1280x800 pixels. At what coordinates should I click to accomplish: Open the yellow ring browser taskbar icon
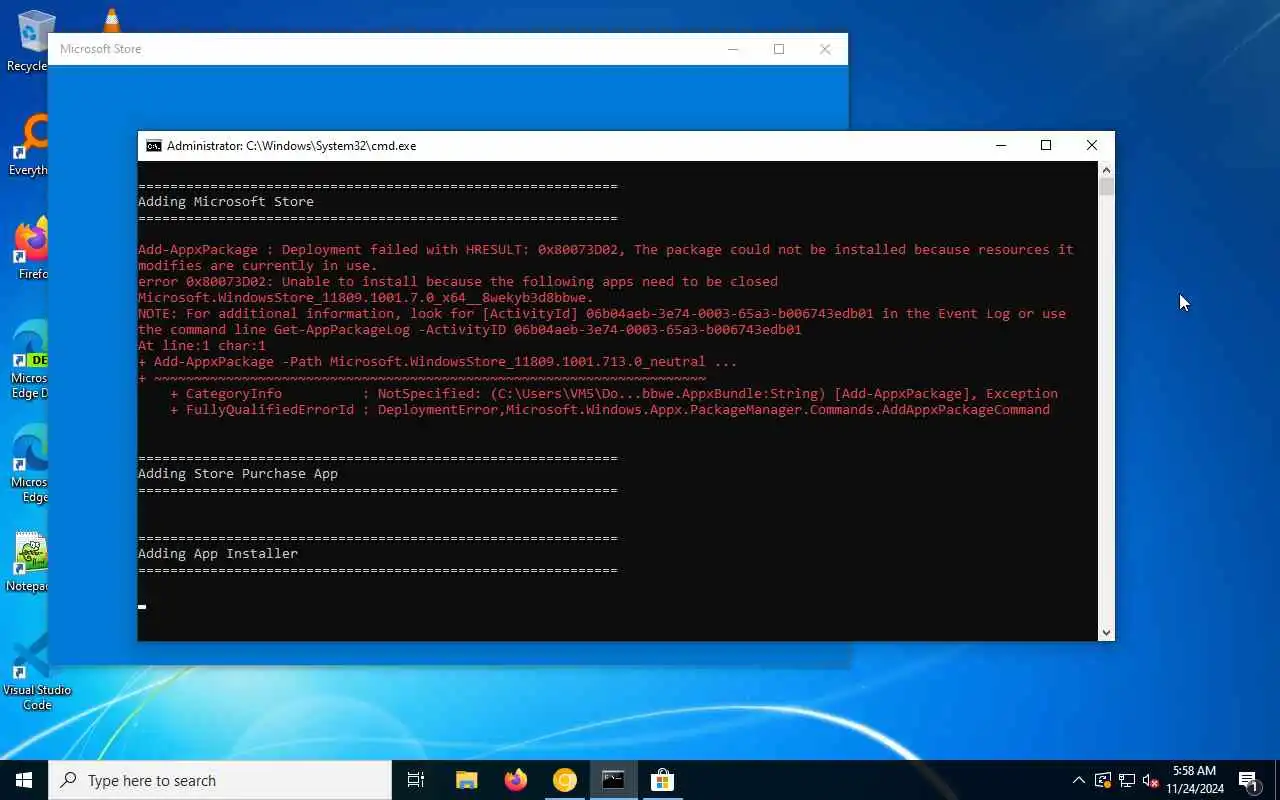pyautogui.click(x=564, y=780)
